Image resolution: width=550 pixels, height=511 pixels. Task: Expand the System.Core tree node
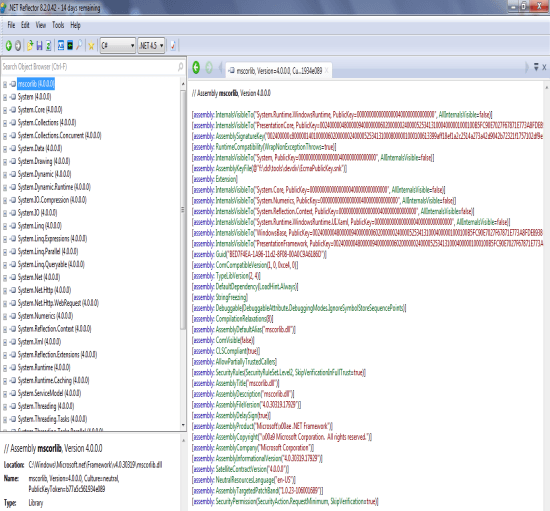[x=5, y=110]
